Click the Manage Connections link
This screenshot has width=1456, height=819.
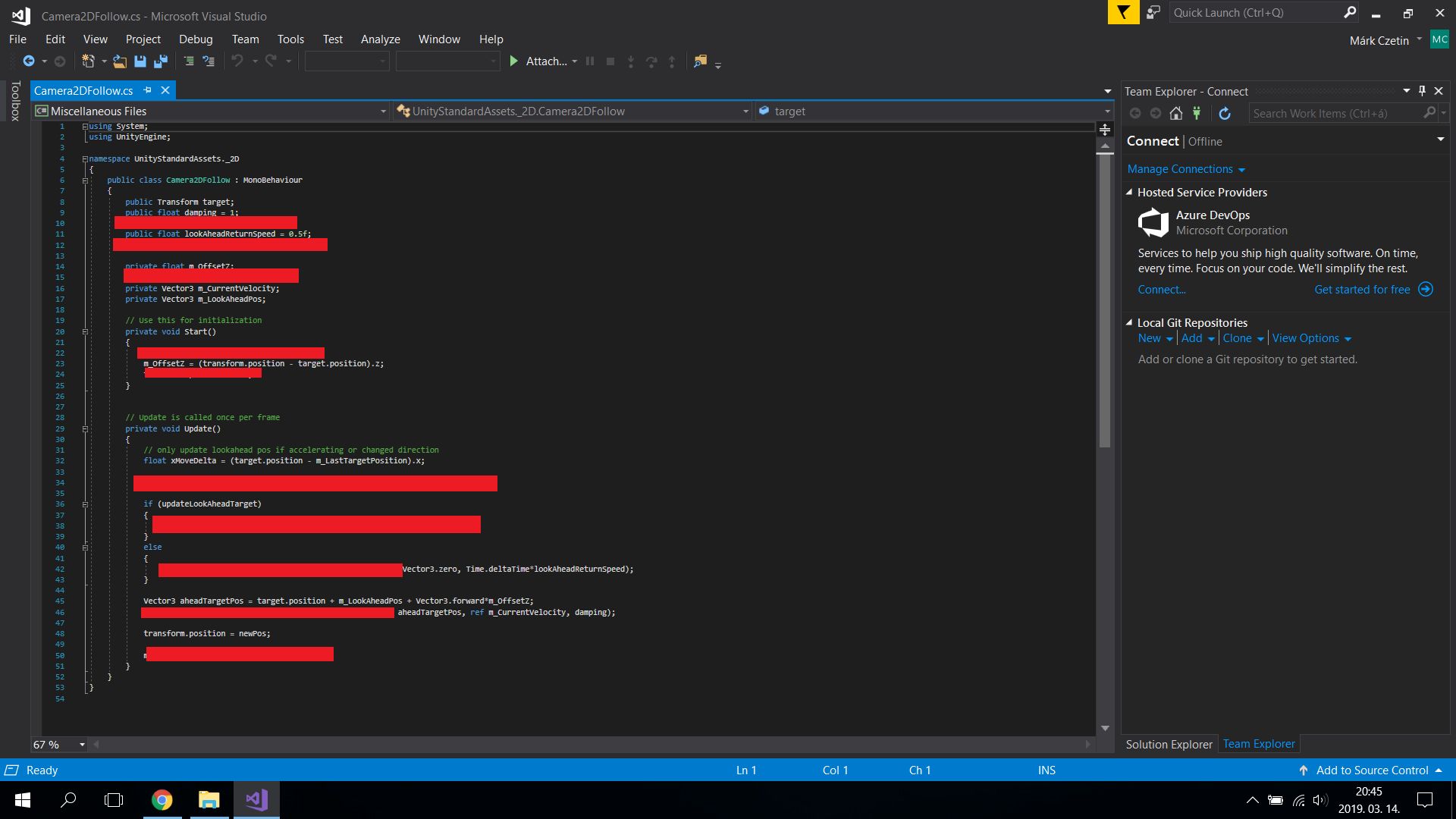(x=1180, y=169)
